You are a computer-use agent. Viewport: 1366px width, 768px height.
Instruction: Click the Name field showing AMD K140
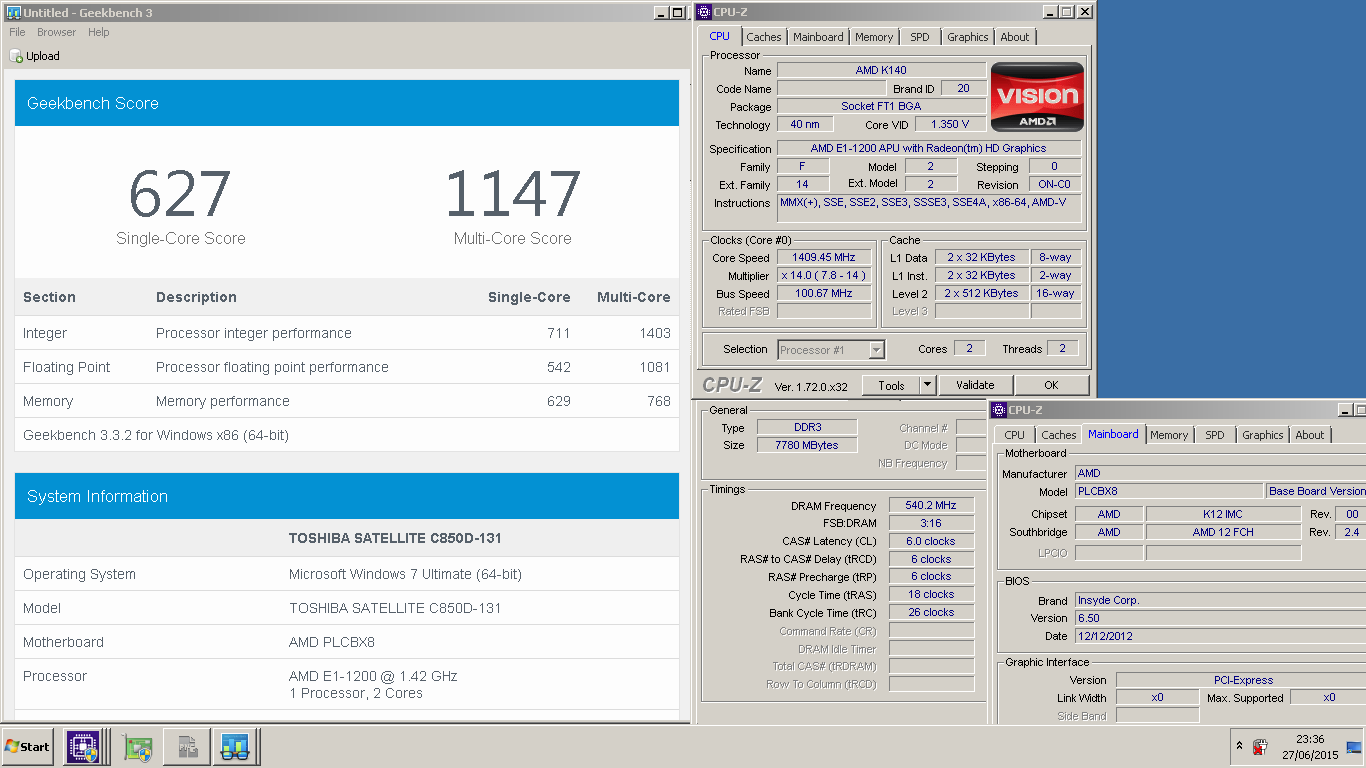(x=881, y=71)
